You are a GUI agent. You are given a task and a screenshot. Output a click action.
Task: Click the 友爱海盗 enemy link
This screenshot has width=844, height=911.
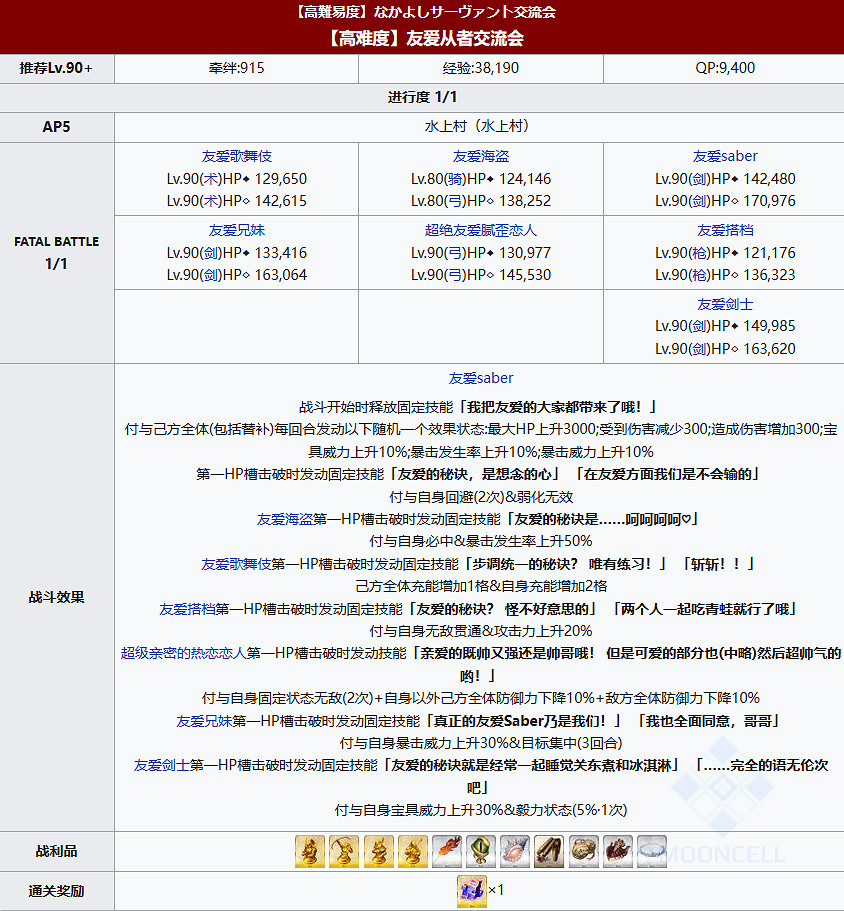[480, 156]
